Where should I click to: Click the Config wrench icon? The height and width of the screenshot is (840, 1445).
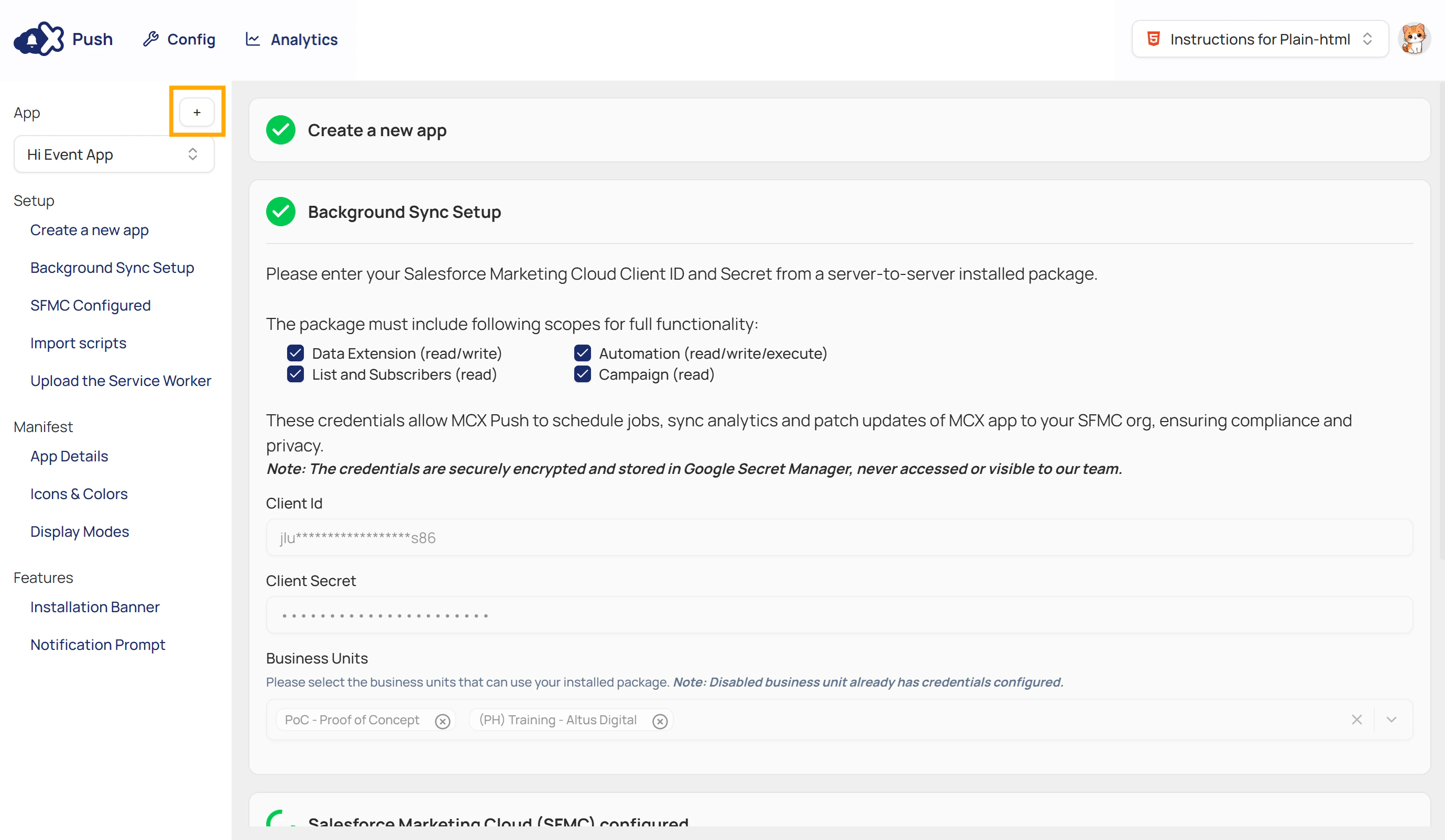click(x=150, y=39)
